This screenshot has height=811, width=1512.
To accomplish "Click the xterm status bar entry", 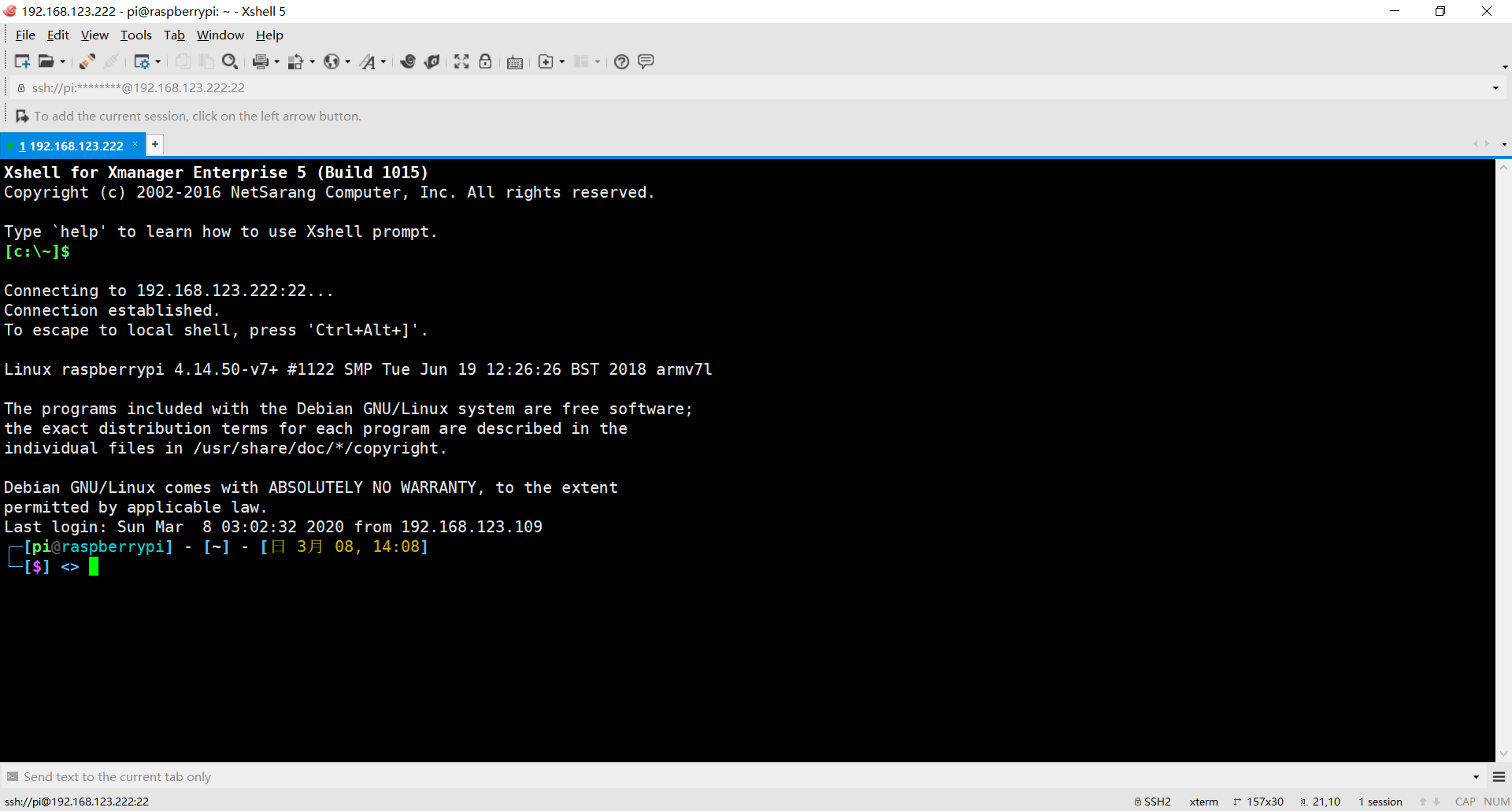I will pos(1203,802).
